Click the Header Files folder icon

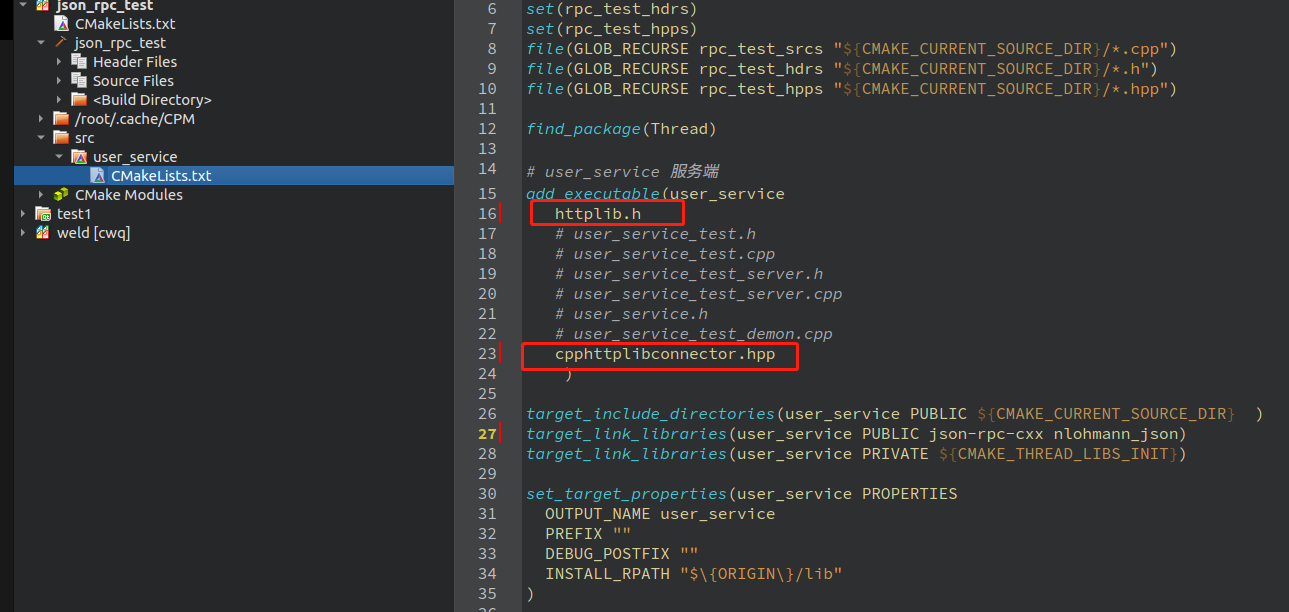pos(79,61)
